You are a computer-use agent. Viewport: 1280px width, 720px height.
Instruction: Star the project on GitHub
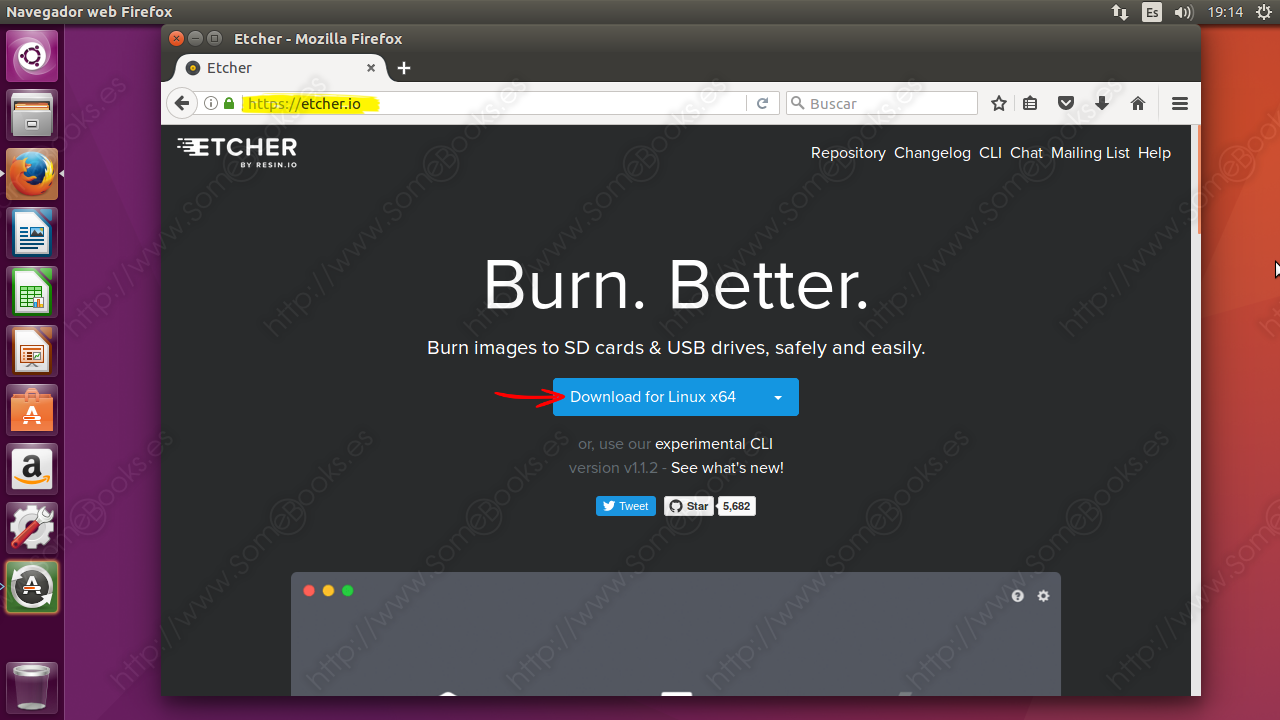[687, 506]
